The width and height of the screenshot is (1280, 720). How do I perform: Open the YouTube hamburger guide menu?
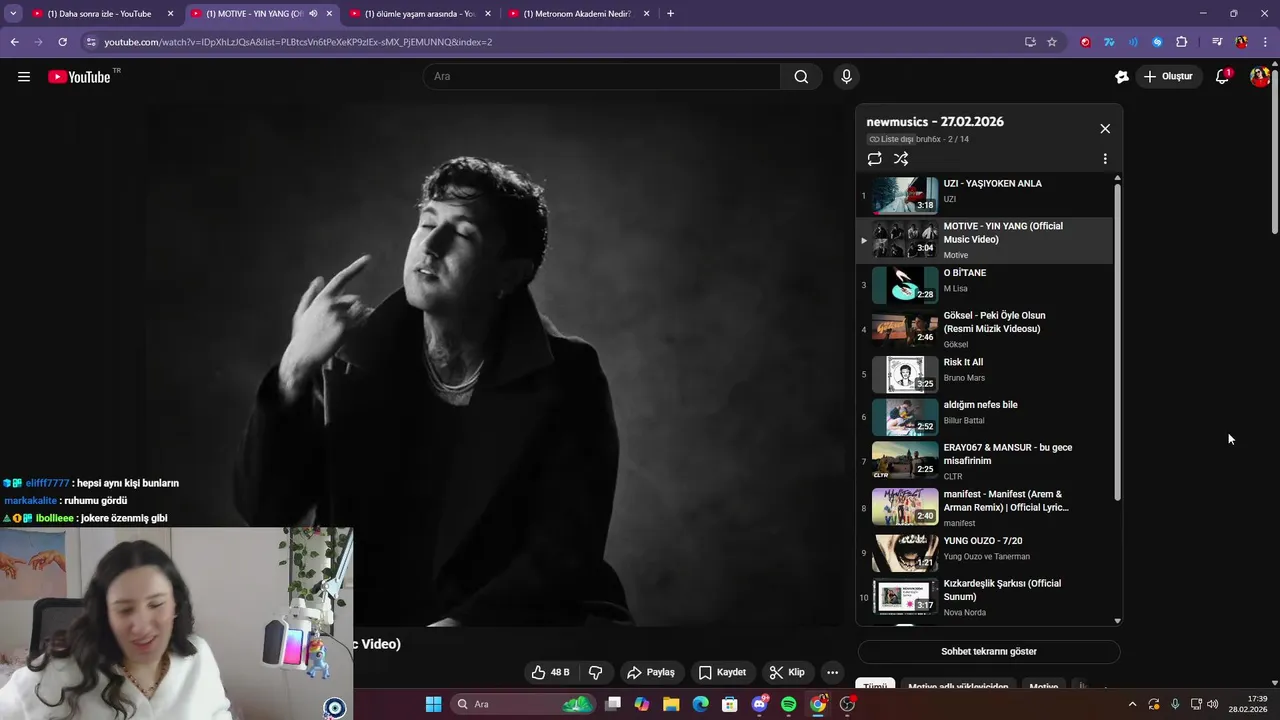24,77
